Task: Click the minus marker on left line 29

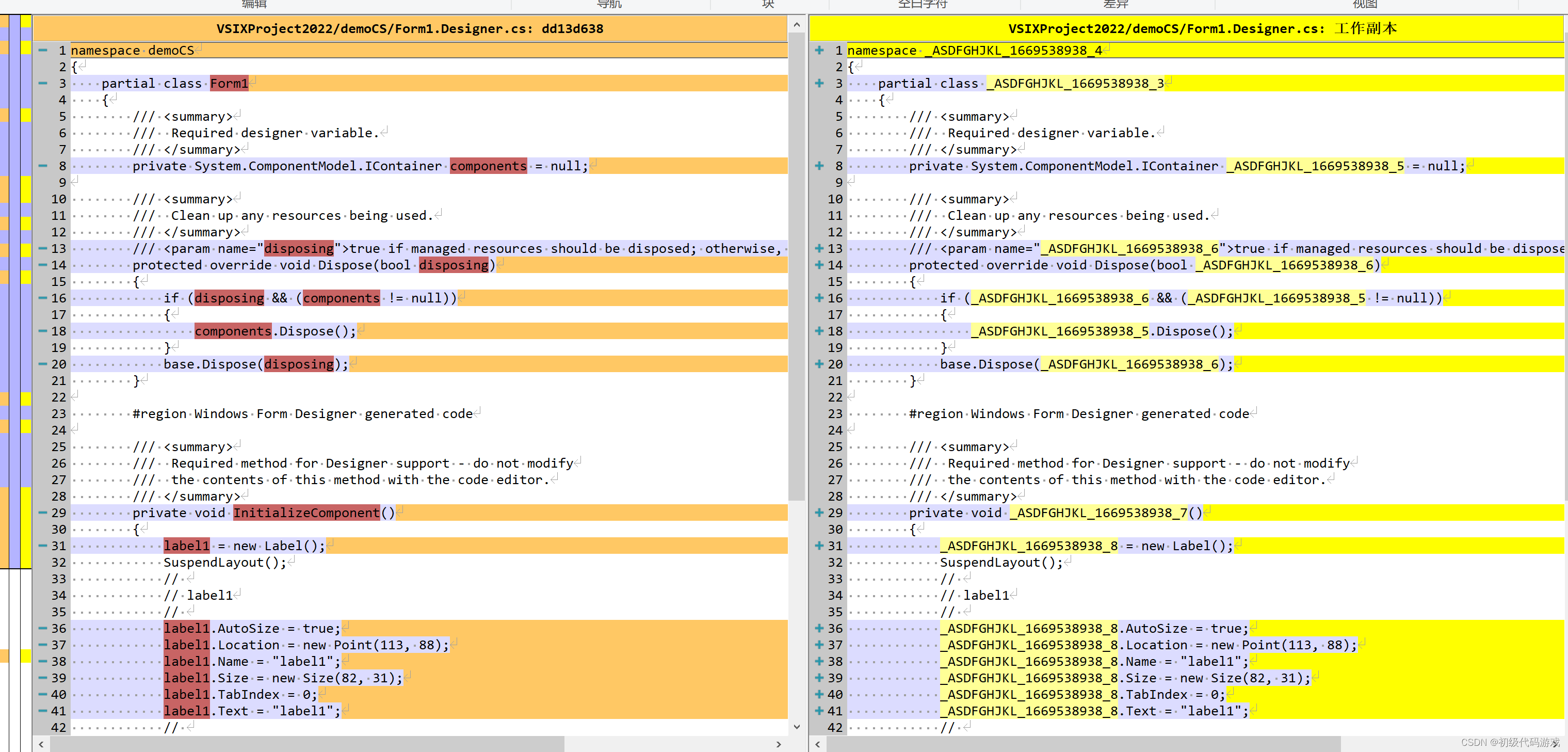Action: click(43, 513)
